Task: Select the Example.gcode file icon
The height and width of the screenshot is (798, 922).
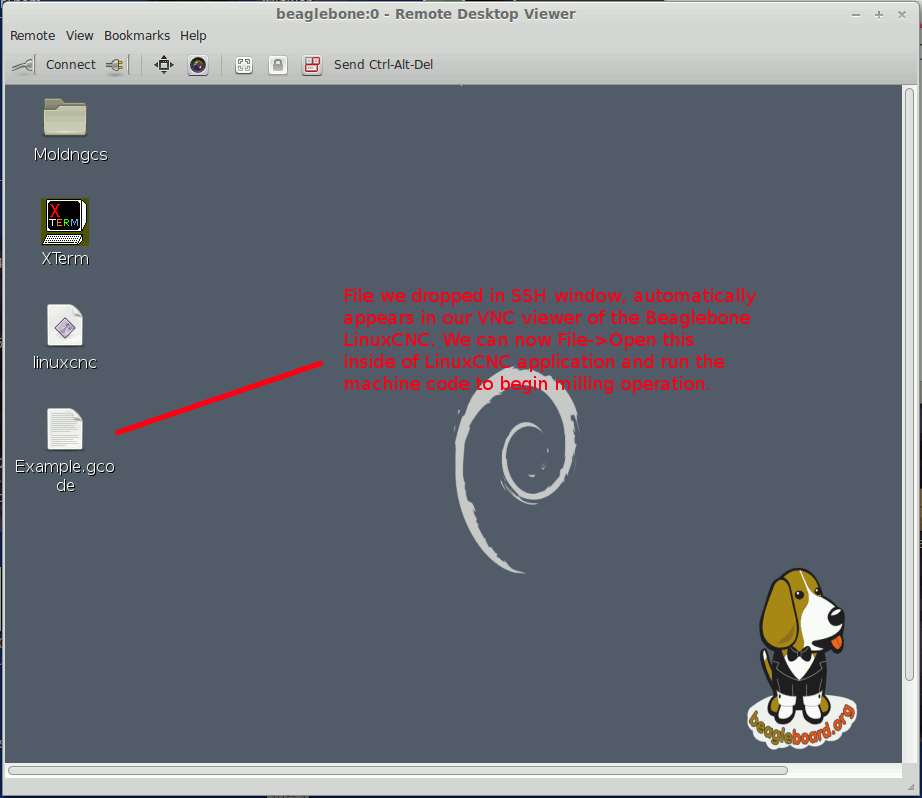Action: click(65, 429)
